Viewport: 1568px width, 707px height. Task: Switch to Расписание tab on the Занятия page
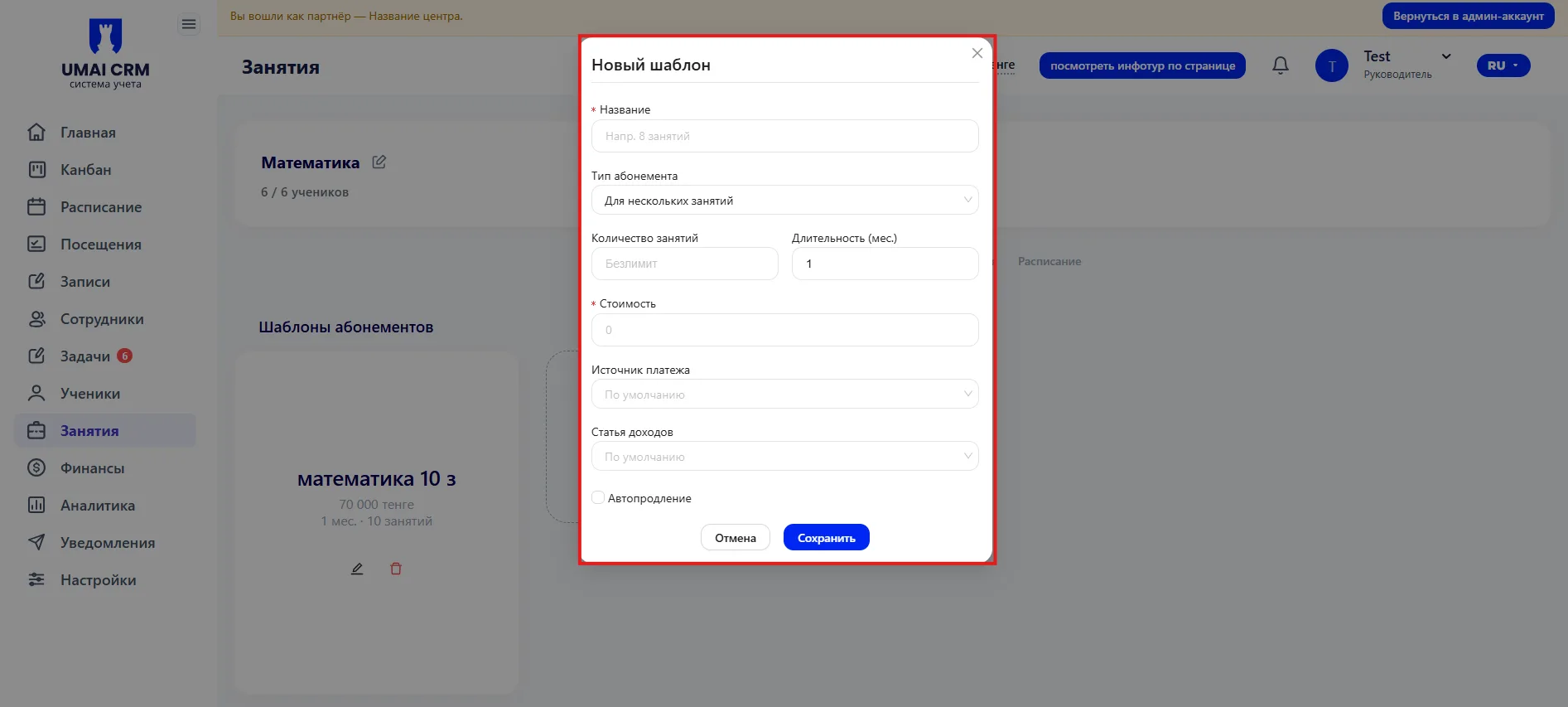click(1049, 262)
